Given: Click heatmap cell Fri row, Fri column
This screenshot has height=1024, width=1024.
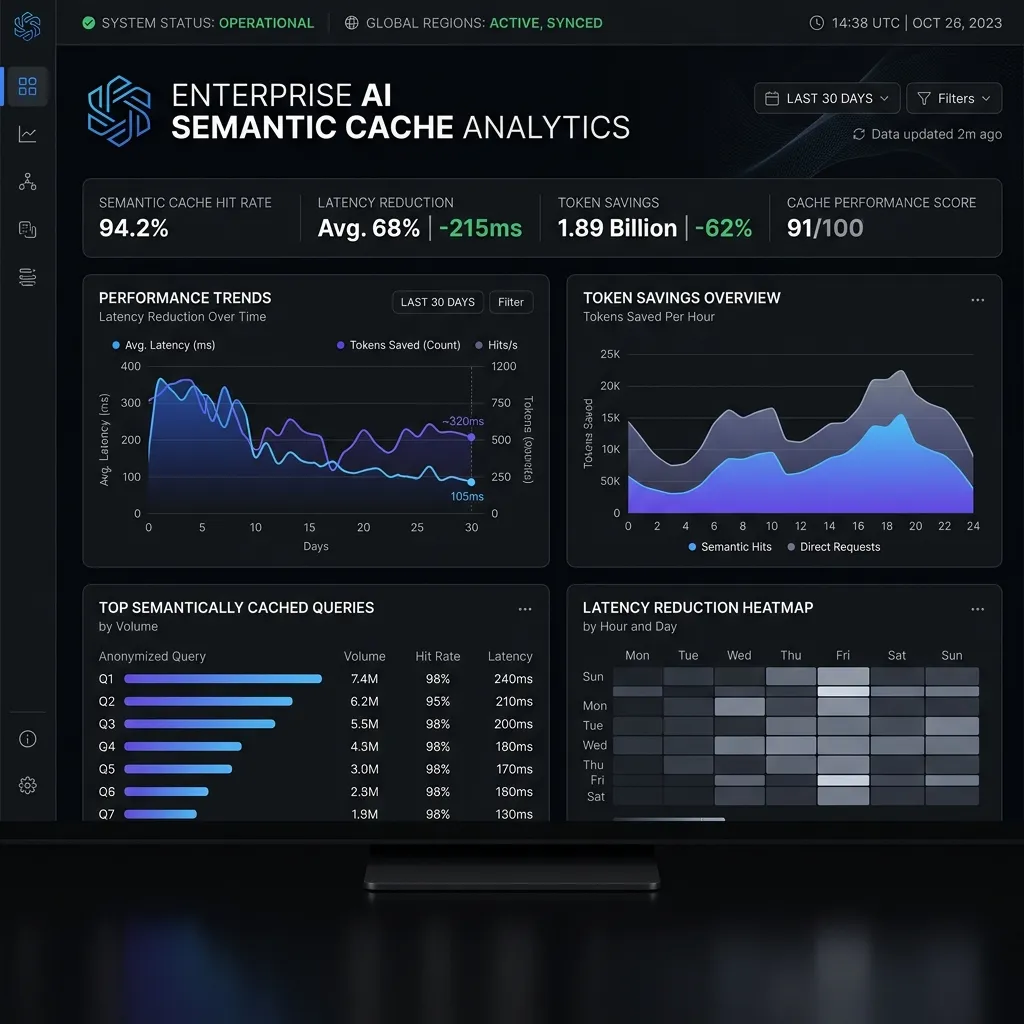Looking at the screenshot, I should click(x=843, y=780).
